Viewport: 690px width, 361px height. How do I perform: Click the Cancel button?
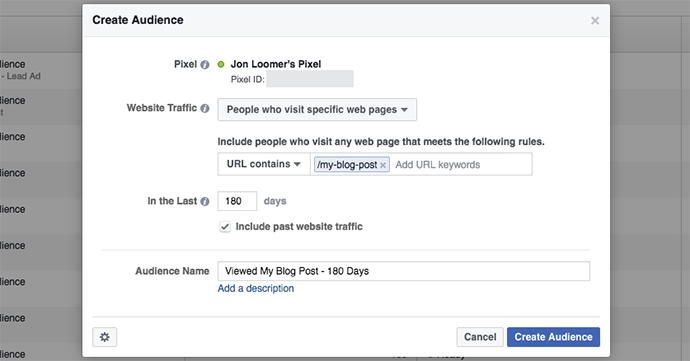tap(480, 337)
